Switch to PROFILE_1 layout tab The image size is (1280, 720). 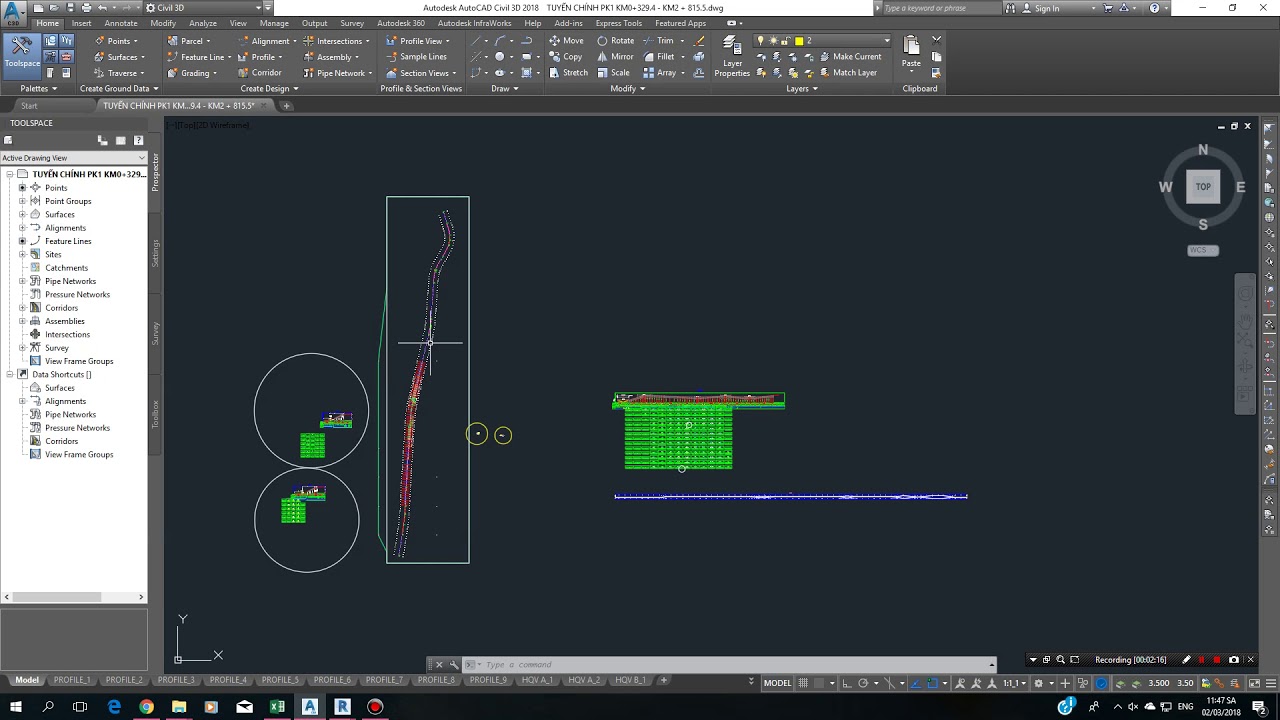coord(72,680)
